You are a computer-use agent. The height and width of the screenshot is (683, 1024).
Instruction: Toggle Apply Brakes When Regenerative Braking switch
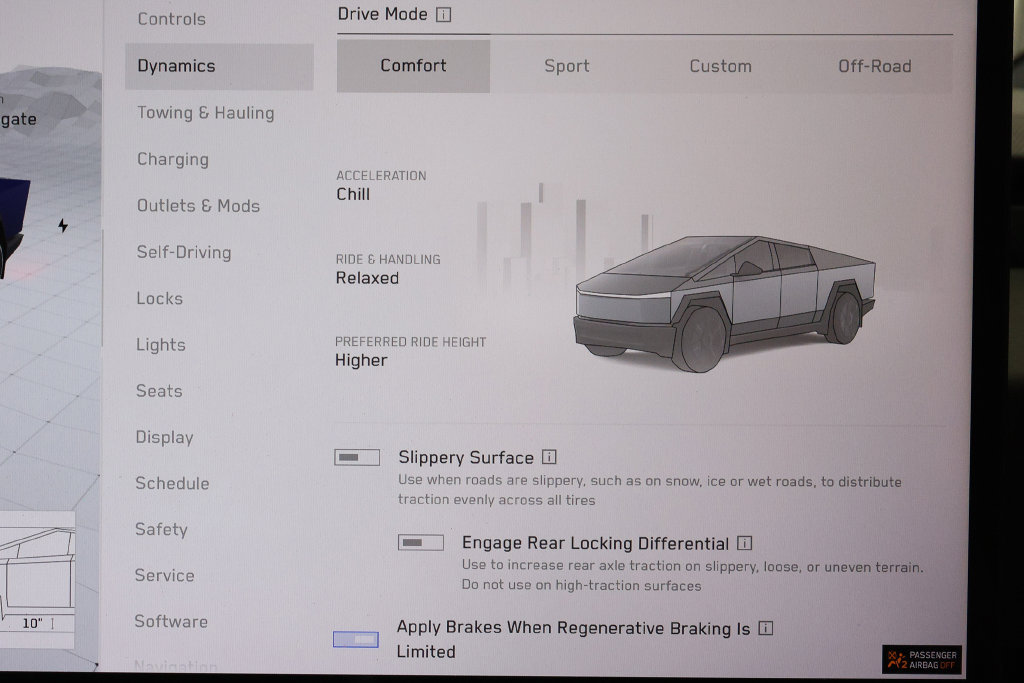(x=356, y=639)
